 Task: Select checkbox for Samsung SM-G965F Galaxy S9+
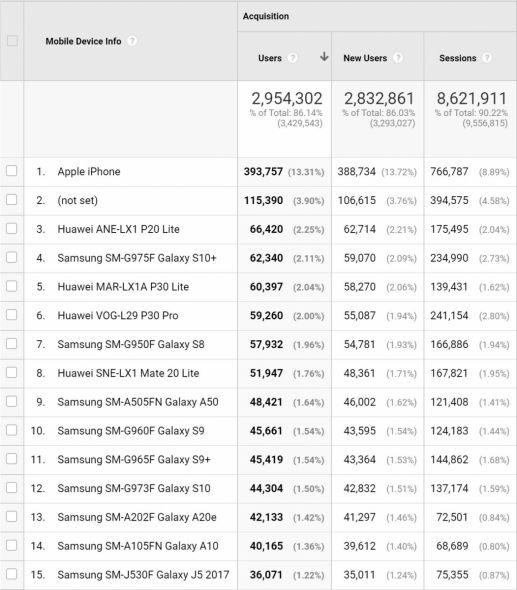pyautogui.click(x=12, y=459)
